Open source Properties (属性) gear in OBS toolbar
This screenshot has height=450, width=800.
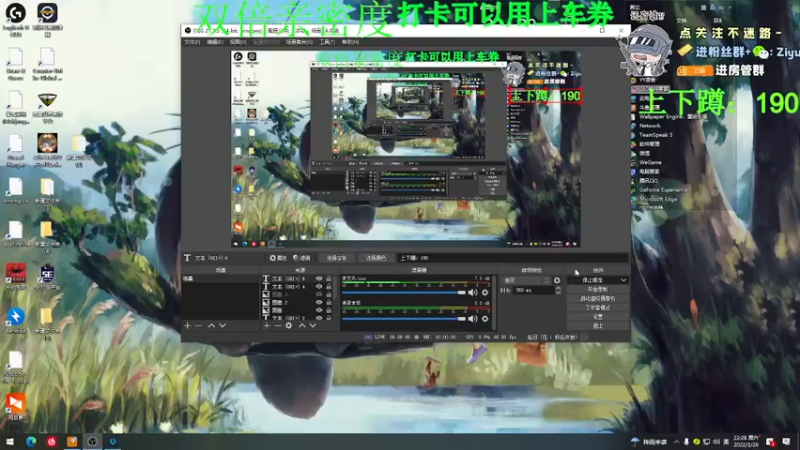[x=278, y=258]
